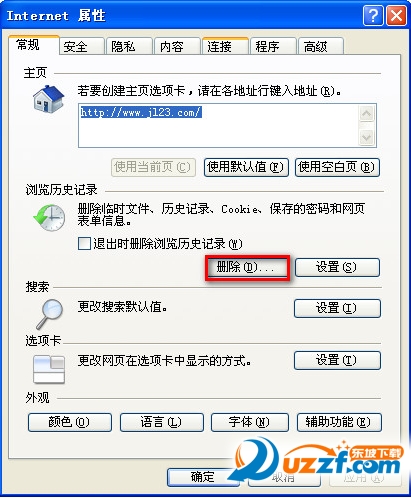Go to the 连接 tab
The height and width of the screenshot is (498, 411).
tap(225, 46)
